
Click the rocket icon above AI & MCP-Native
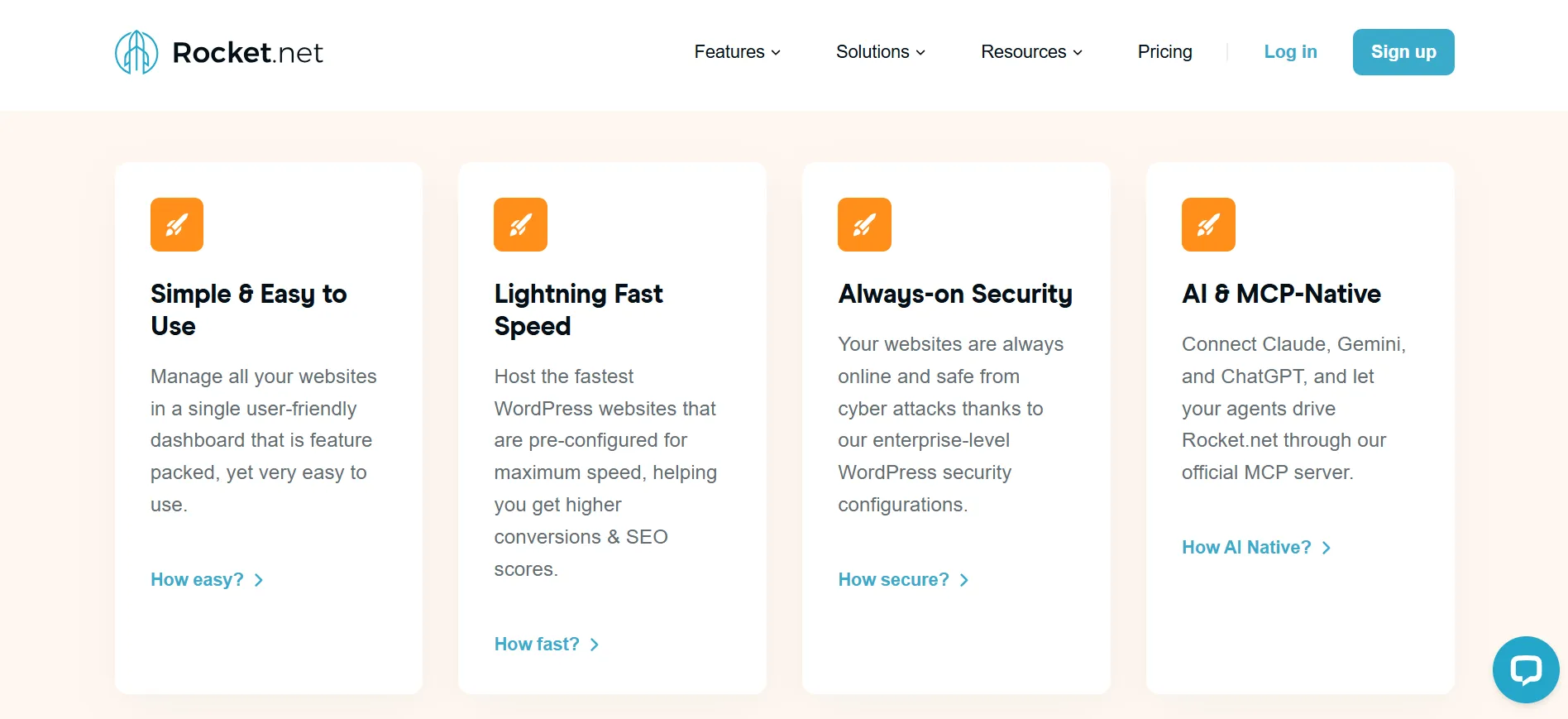point(1208,224)
